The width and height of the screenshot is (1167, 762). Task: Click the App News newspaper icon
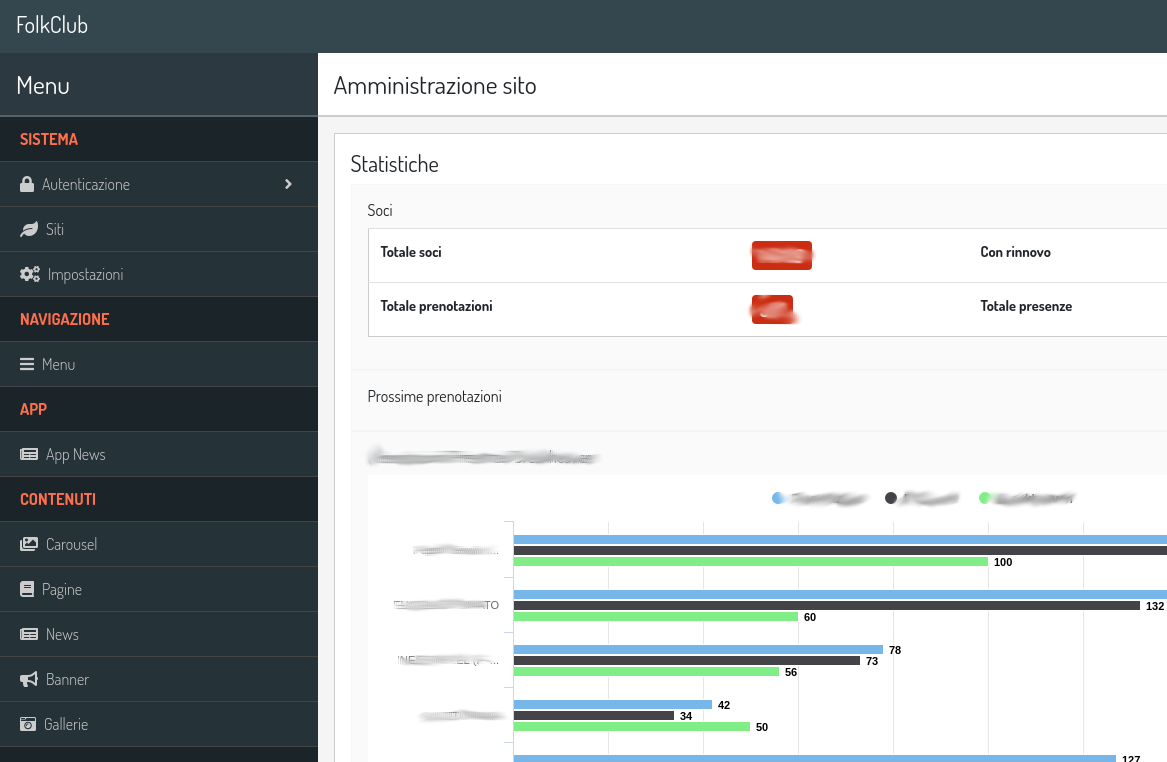click(x=30, y=455)
